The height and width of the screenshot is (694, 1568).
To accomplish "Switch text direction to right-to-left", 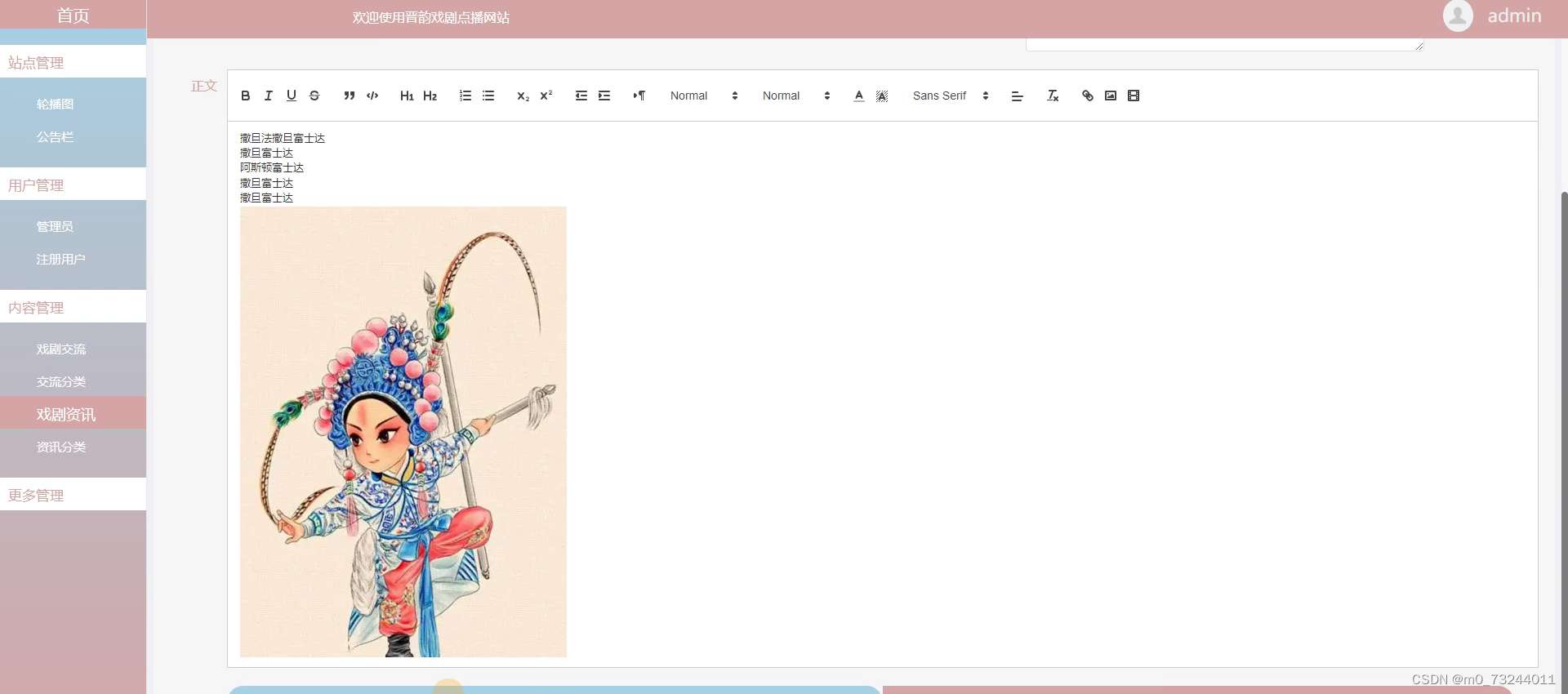I will click(x=639, y=96).
